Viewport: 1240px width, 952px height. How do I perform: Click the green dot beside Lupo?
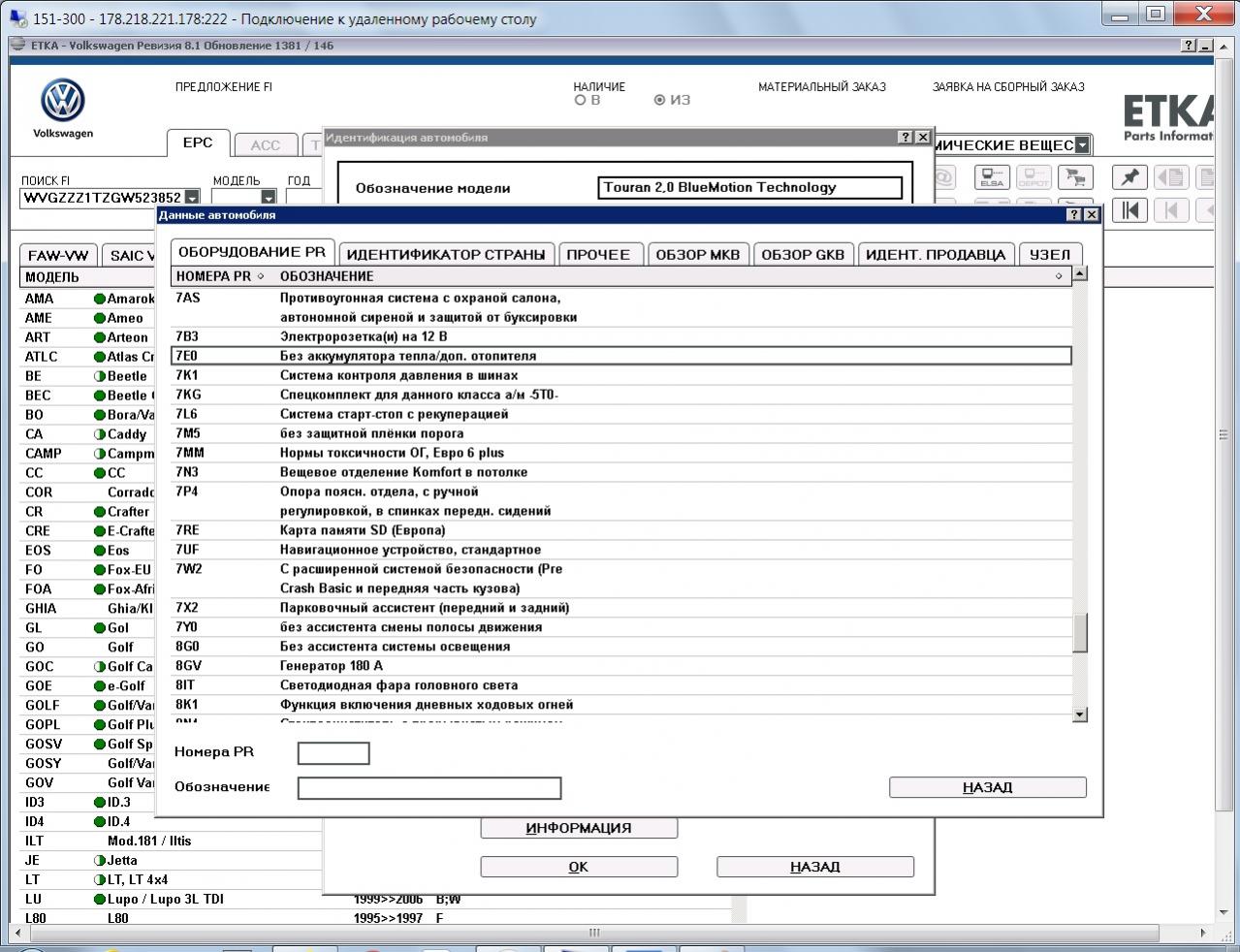click(x=99, y=900)
